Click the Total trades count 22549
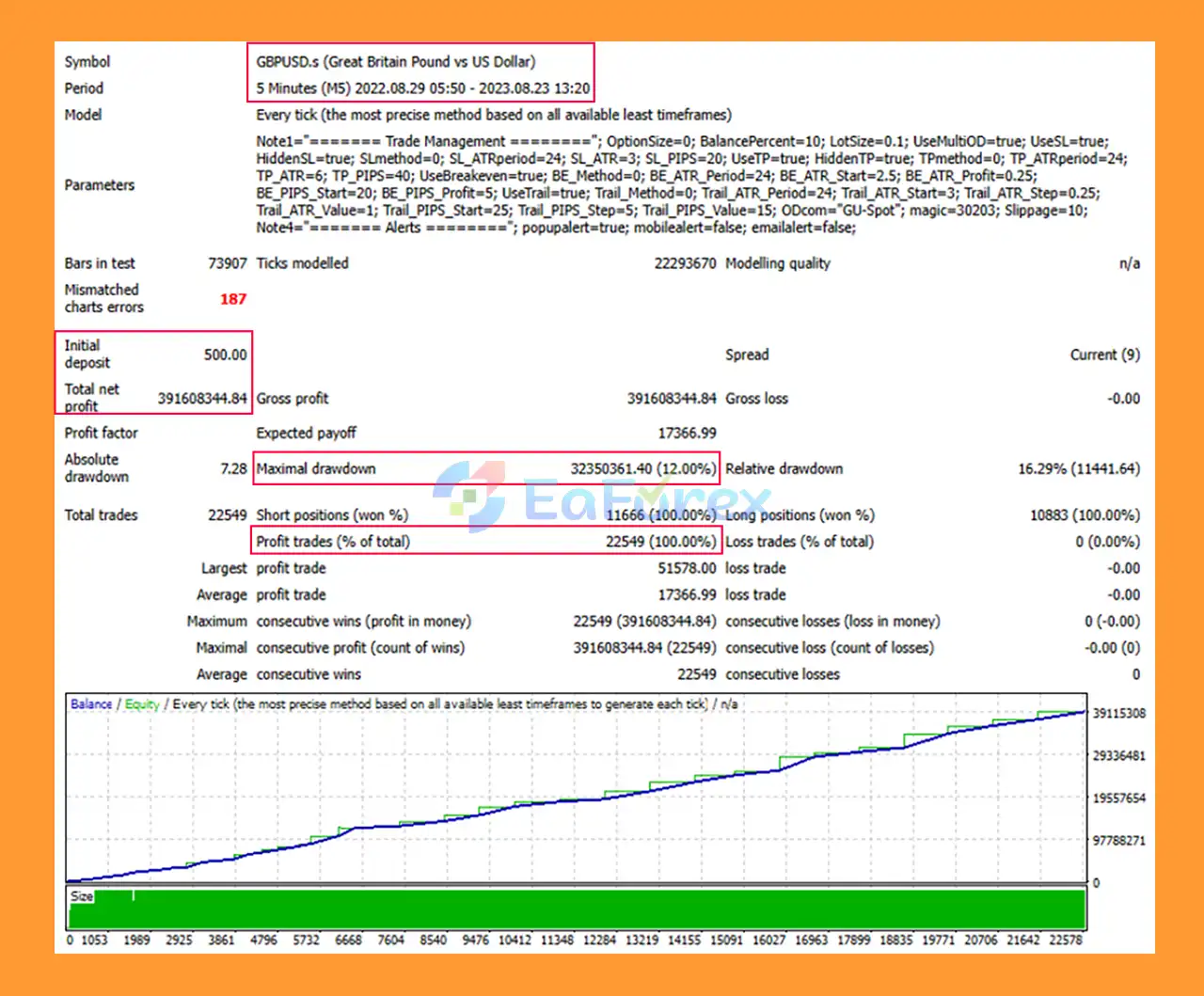 [227, 515]
